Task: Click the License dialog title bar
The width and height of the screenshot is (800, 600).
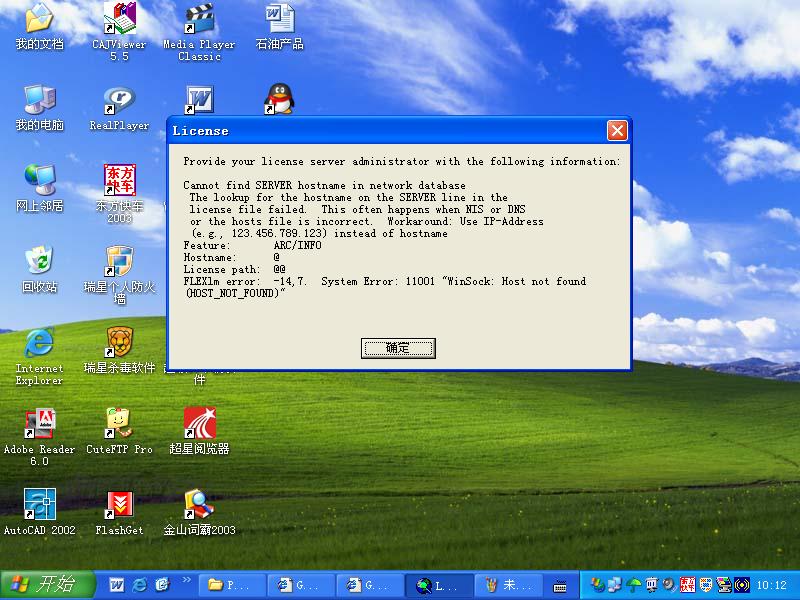Action: pos(388,131)
